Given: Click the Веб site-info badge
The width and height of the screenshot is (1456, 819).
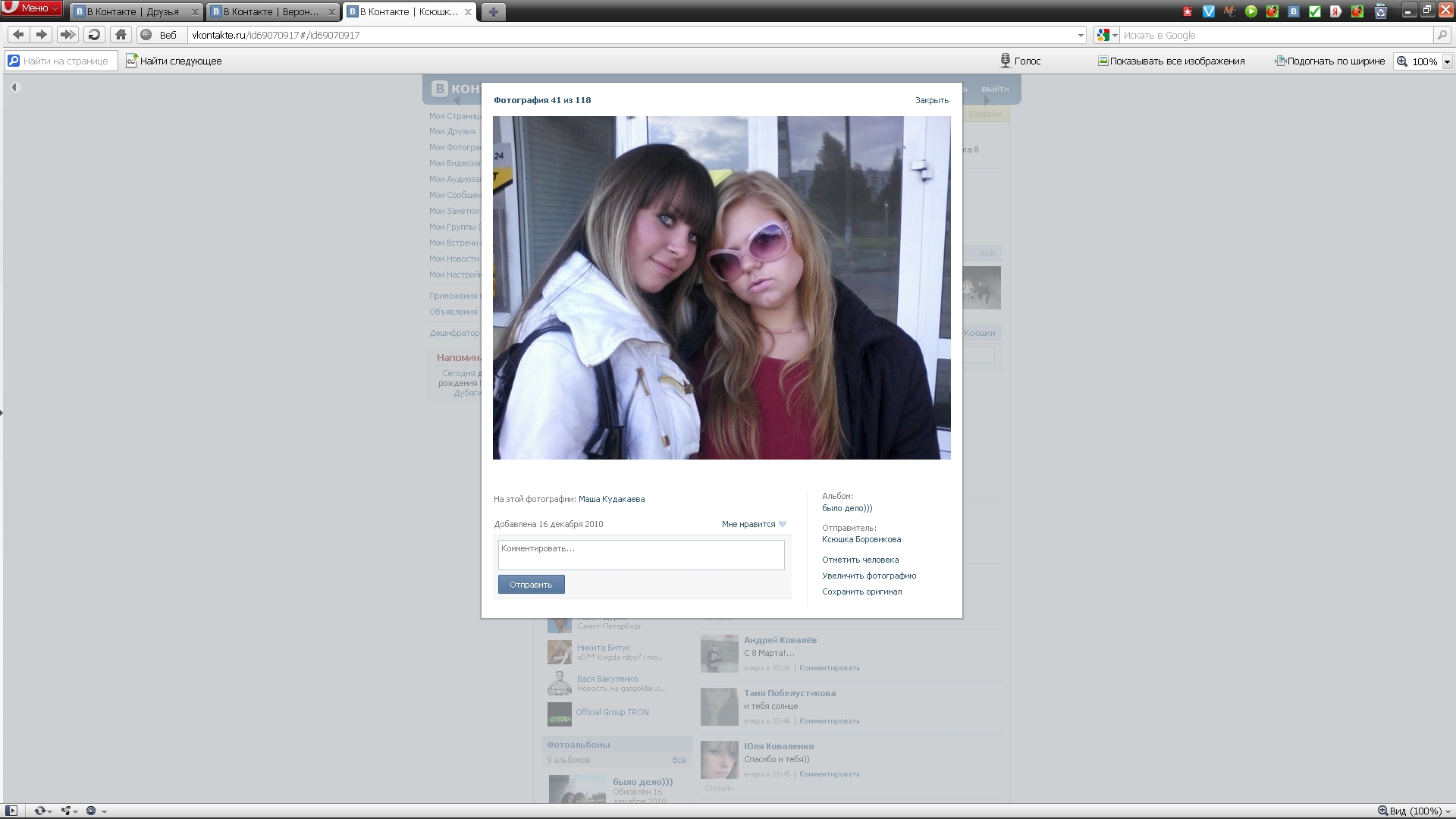Looking at the screenshot, I should (159, 35).
